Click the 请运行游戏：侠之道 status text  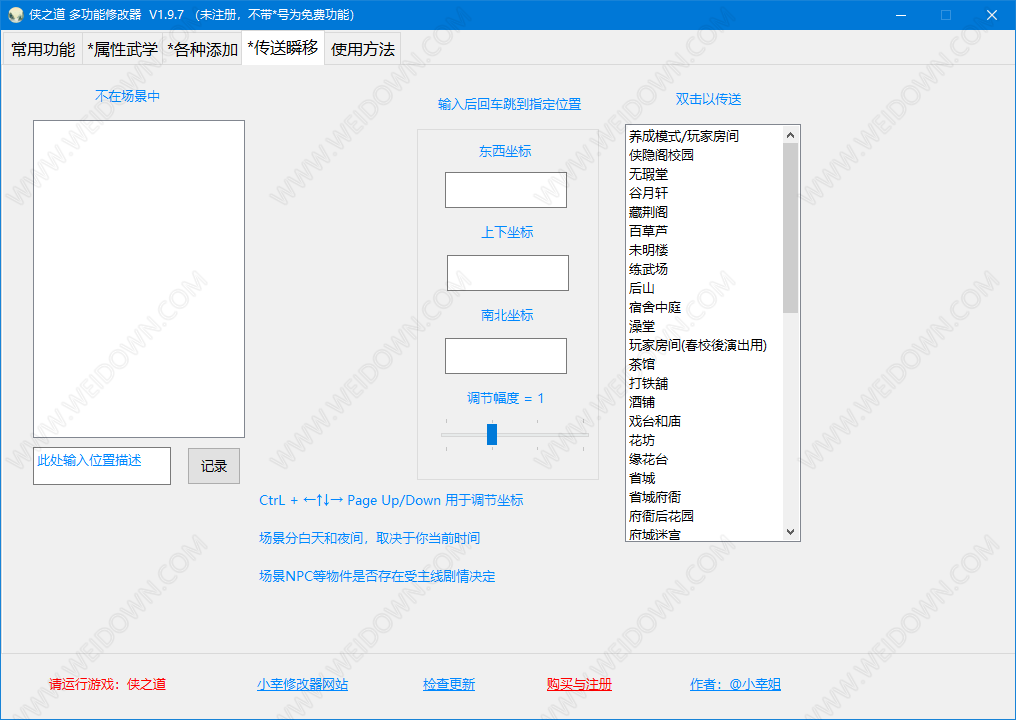coord(108,684)
